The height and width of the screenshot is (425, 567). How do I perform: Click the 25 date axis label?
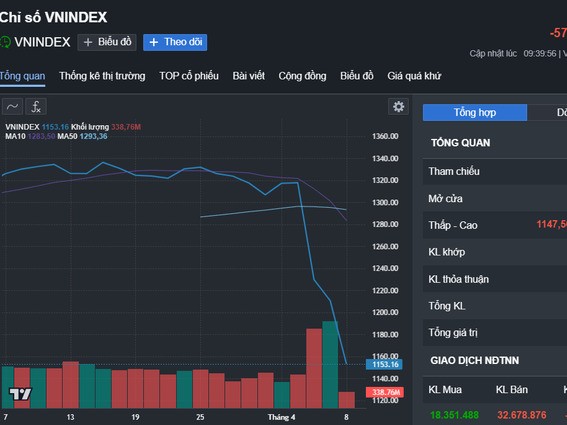[x=200, y=417]
